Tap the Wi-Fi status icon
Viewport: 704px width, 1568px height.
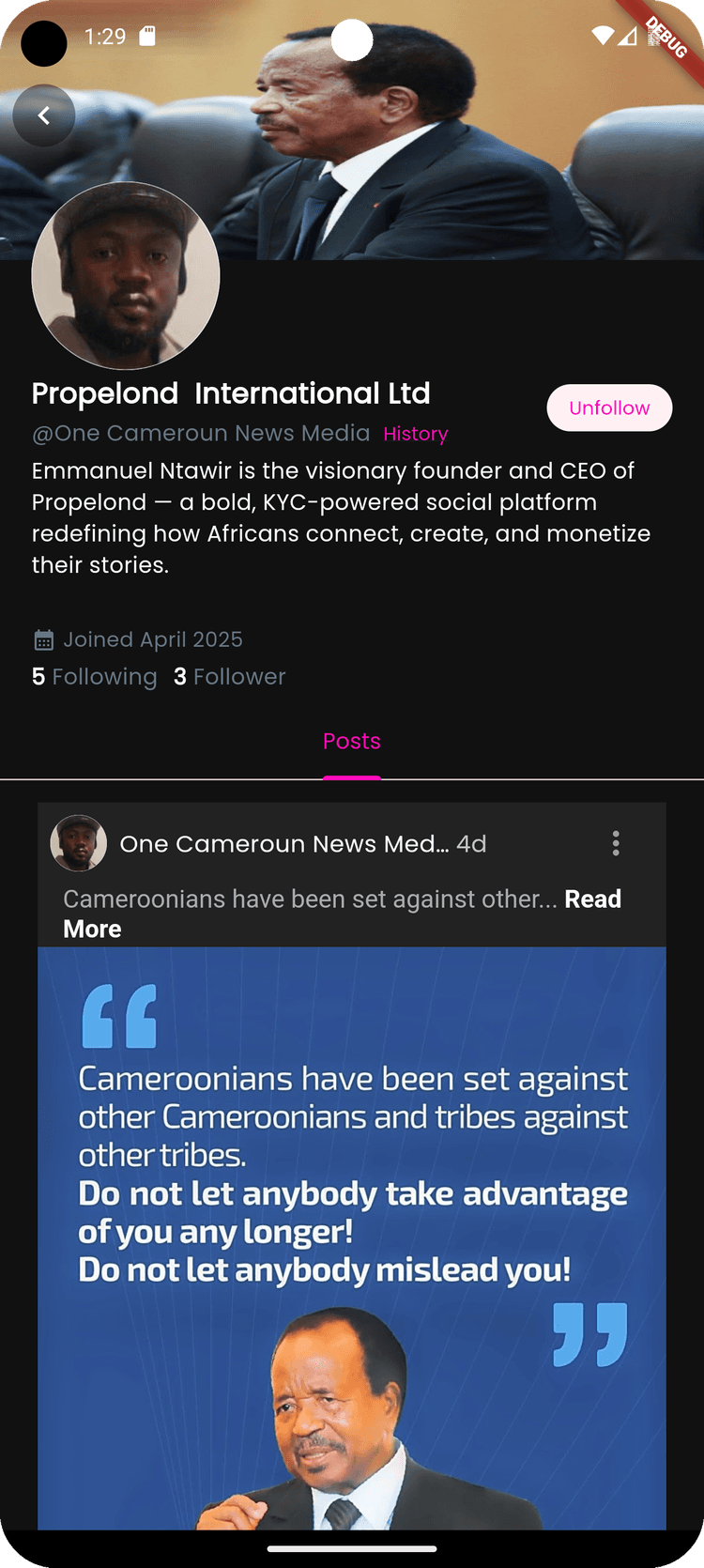602,36
